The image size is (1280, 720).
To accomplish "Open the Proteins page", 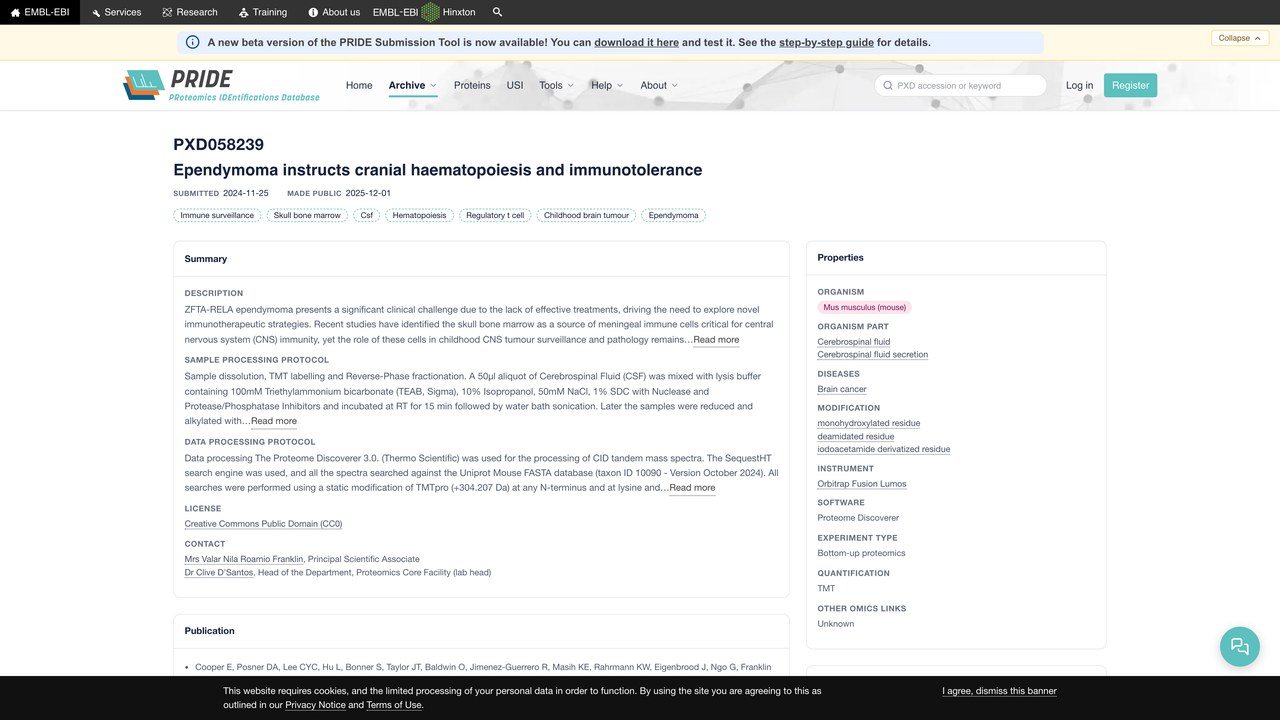I will coord(472,85).
